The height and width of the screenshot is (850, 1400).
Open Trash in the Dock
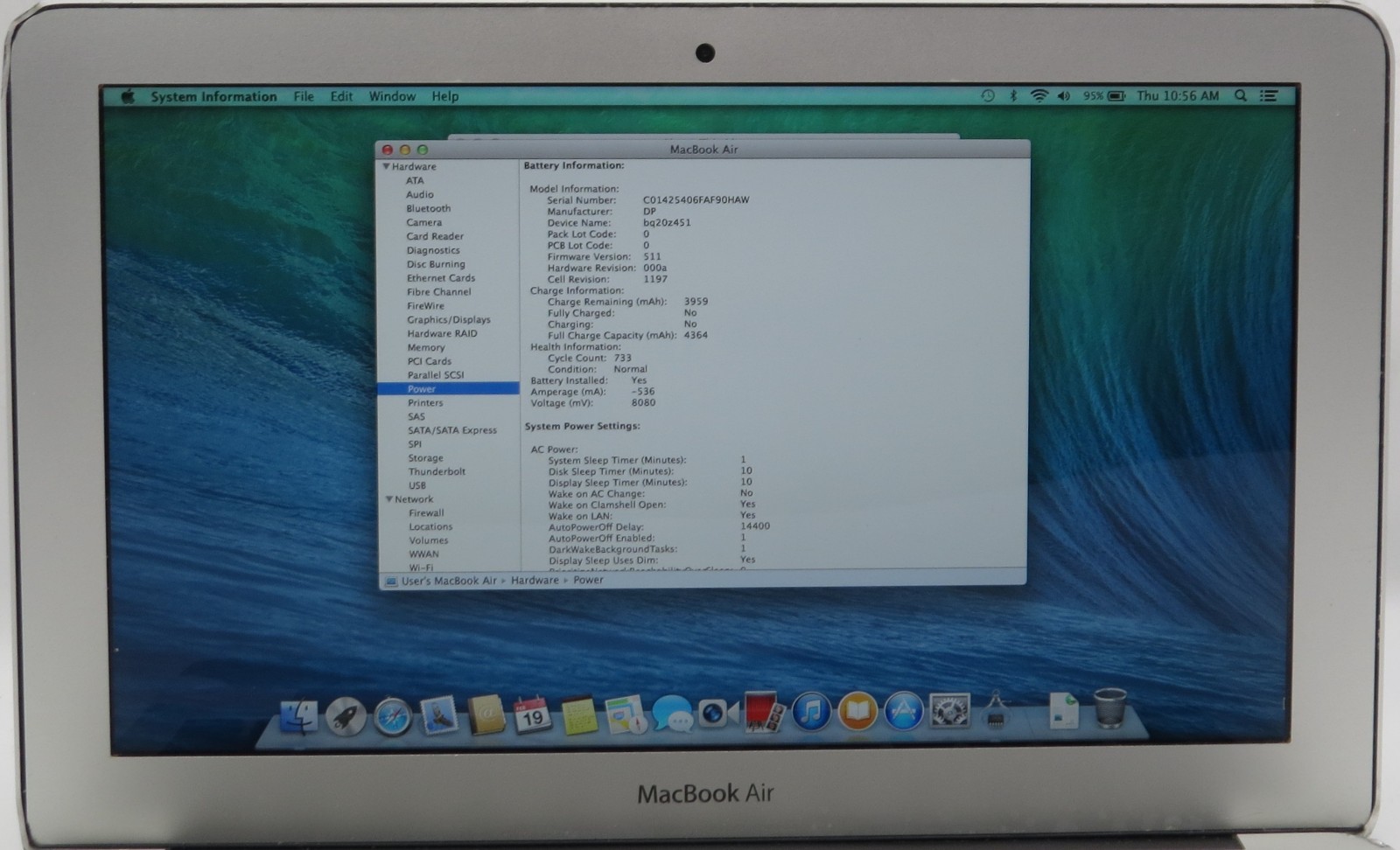[1109, 707]
